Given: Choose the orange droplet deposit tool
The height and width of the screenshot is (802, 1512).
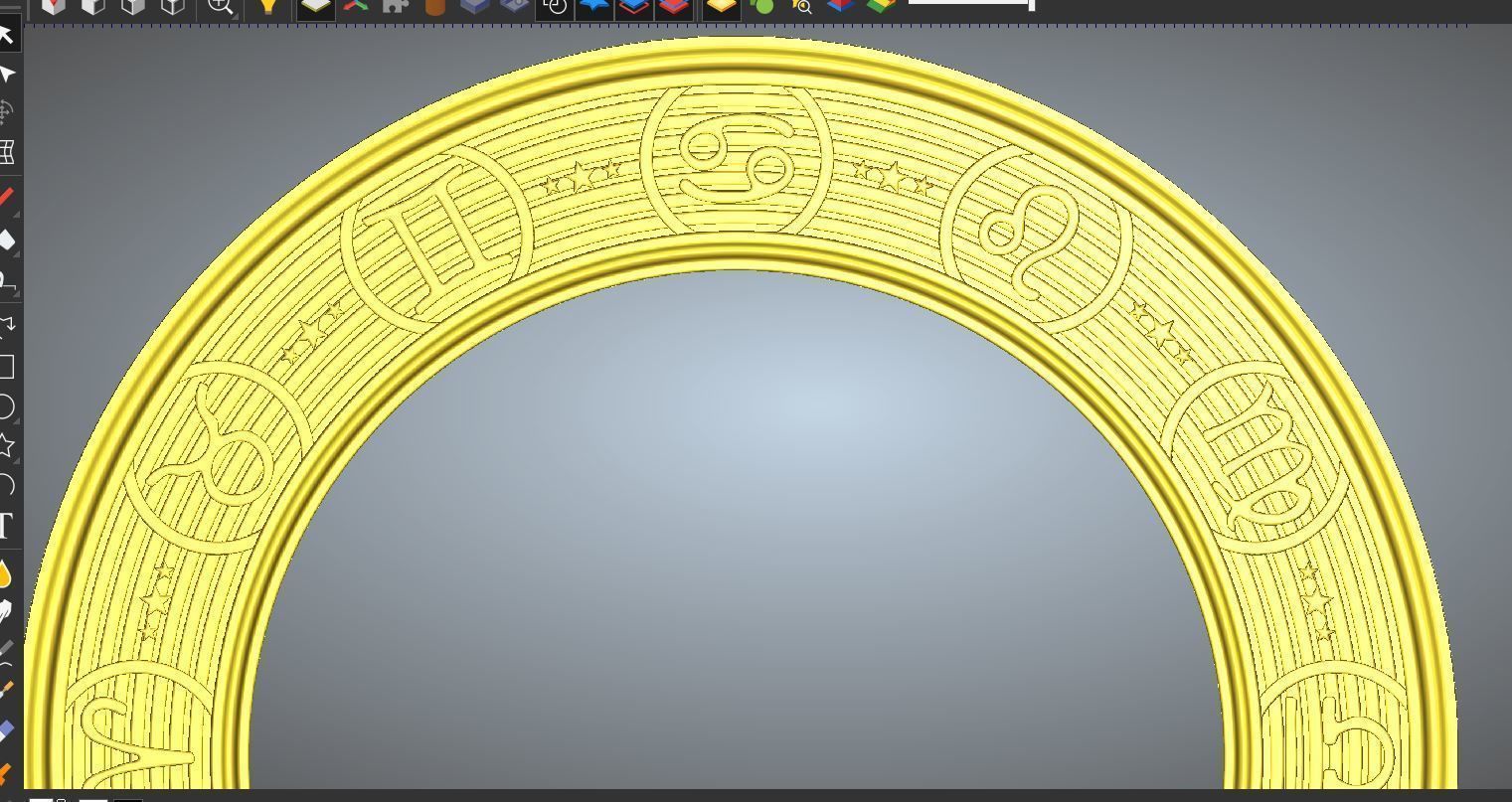Looking at the screenshot, I should 5,574.
